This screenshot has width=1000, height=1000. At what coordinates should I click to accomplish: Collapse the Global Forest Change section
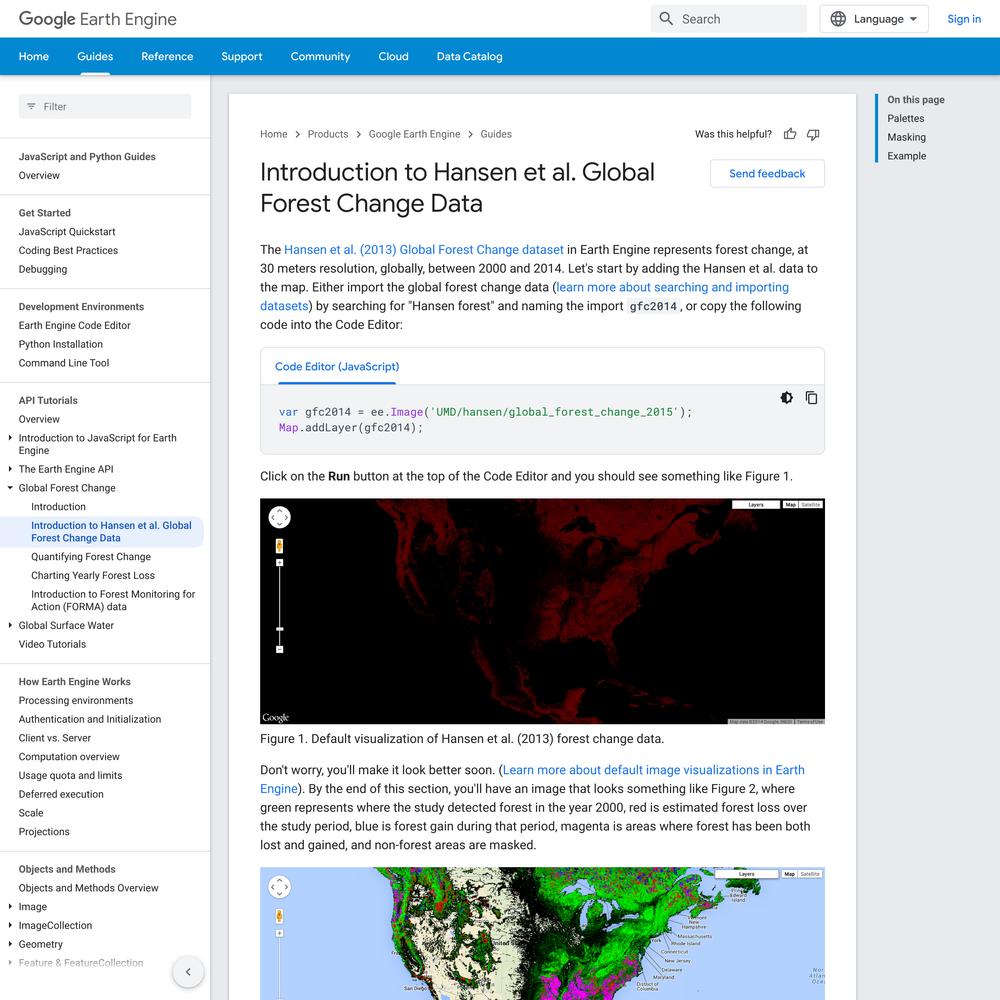click(10, 488)
